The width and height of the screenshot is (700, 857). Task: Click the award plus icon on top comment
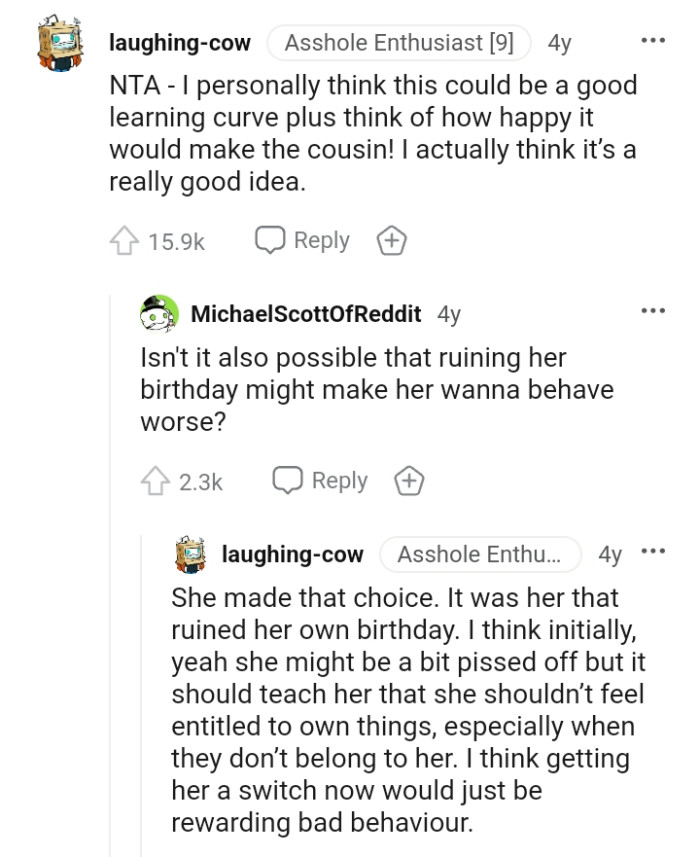click(x=390, y=241)
